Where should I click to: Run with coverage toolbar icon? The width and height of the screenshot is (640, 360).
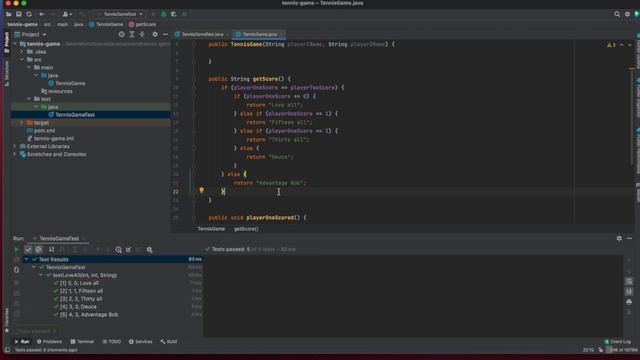tap(174, 14)
